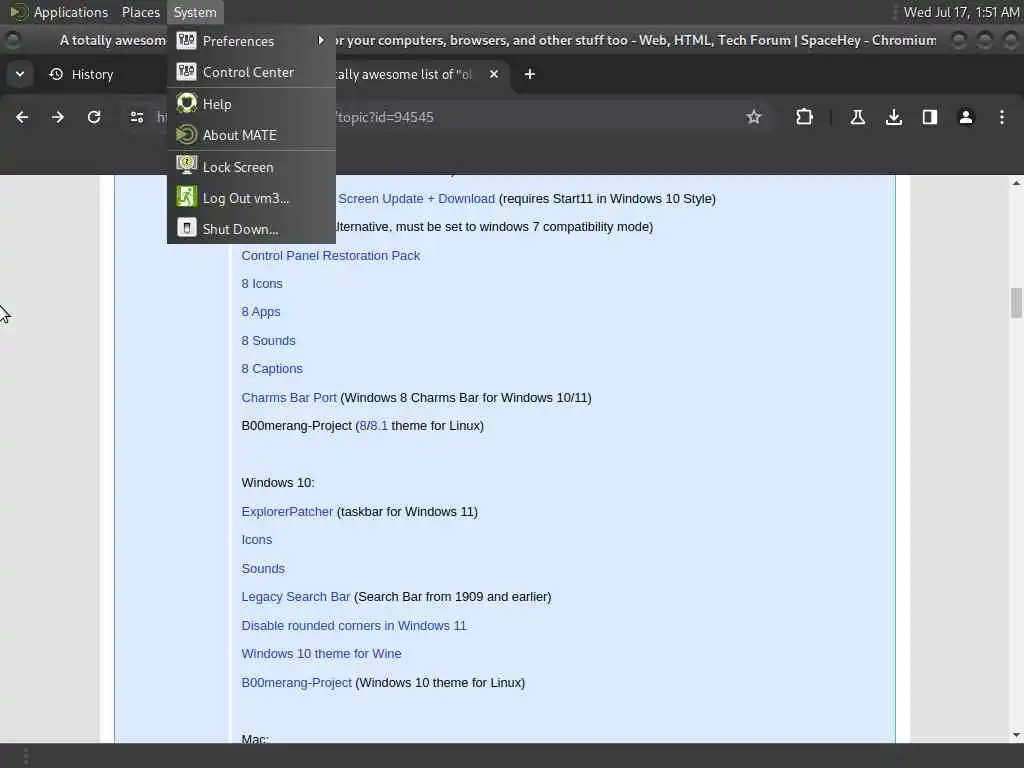Click the About MATE logo icon
The width and height of the screenshot is (1024, 768).
point(187,135)
